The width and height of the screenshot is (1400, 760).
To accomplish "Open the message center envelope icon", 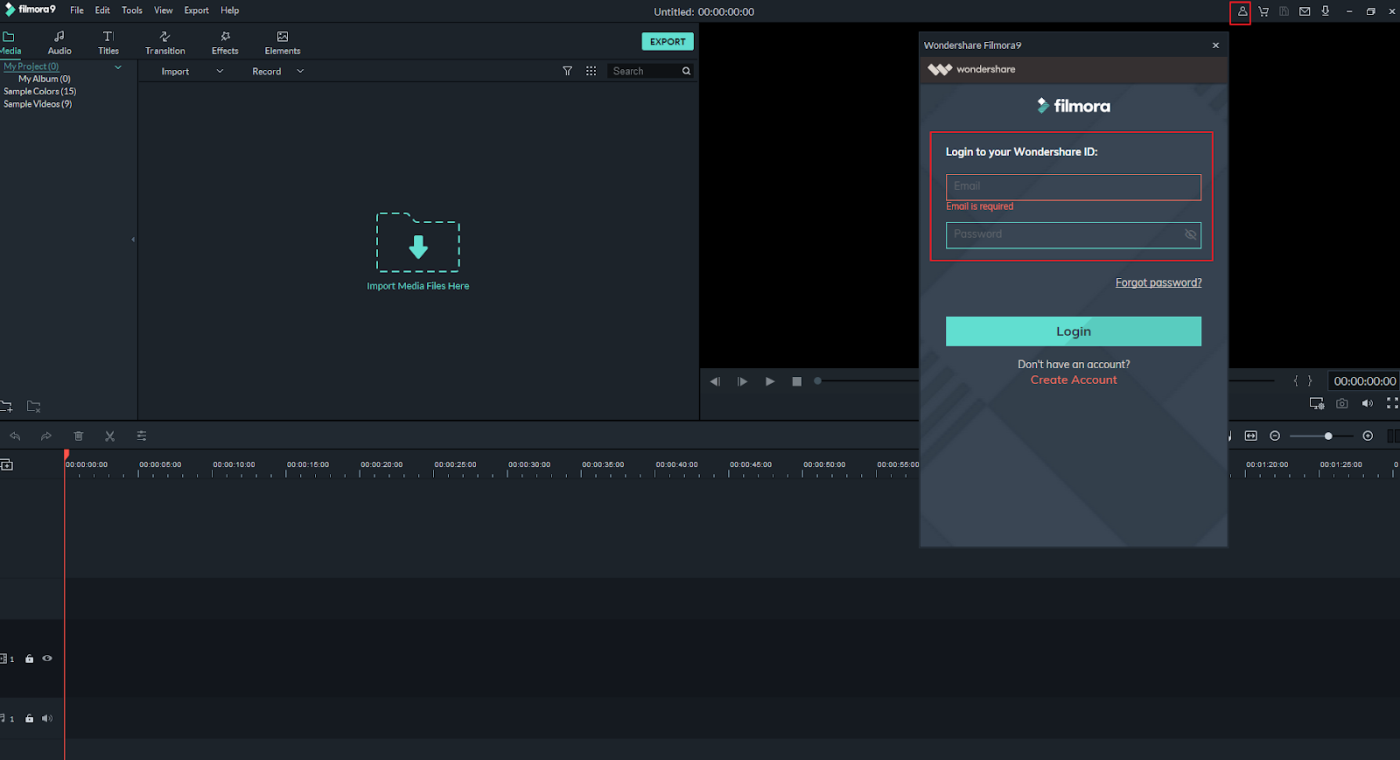I will [x=1305, y=12].
